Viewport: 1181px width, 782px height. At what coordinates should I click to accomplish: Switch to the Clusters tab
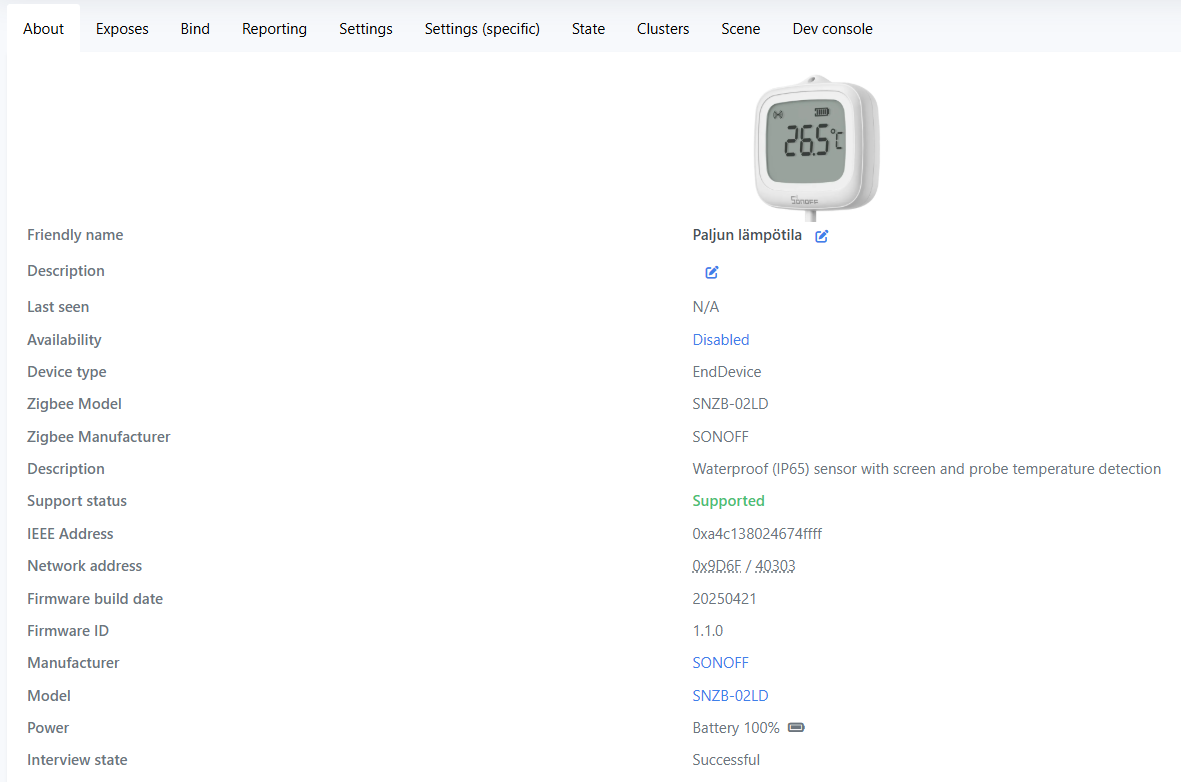pos(663,29)
